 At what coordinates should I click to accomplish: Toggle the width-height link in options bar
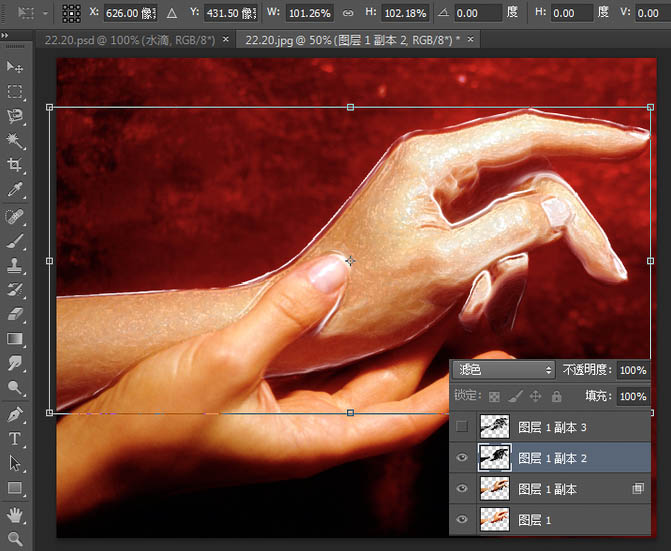(348, 13)
